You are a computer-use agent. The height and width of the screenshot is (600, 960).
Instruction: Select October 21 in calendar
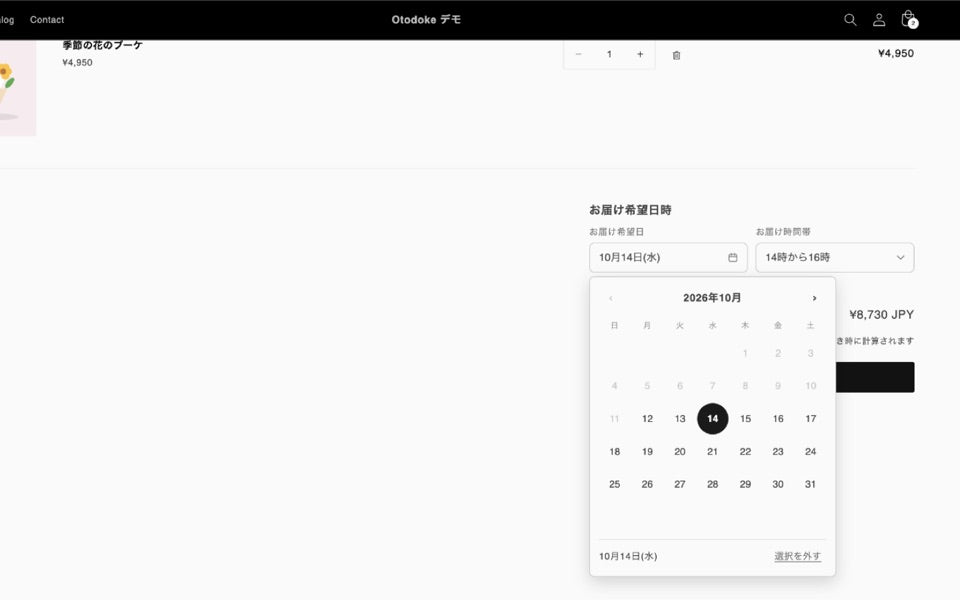[713, 452]
